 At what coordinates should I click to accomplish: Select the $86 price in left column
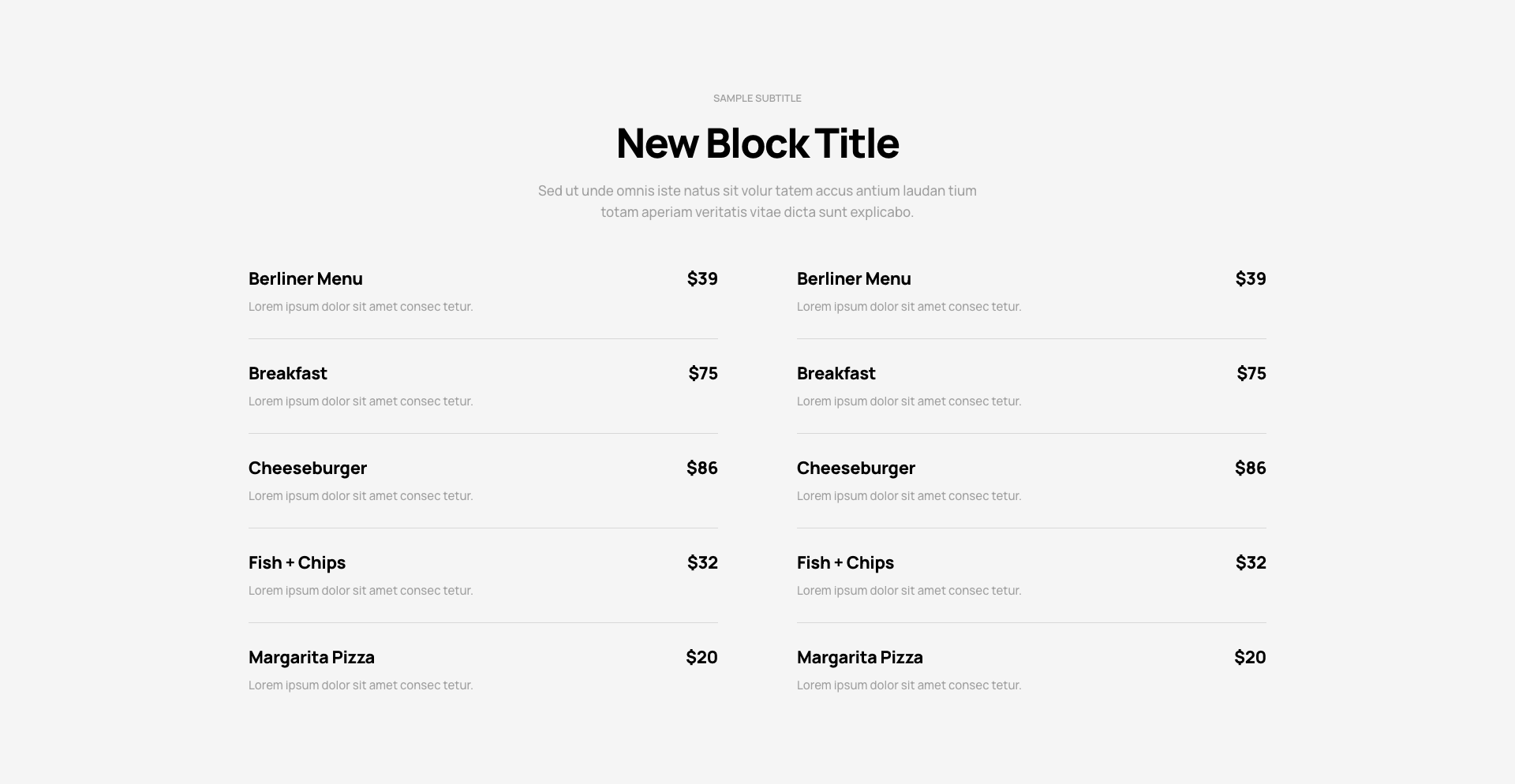[702, 468]
